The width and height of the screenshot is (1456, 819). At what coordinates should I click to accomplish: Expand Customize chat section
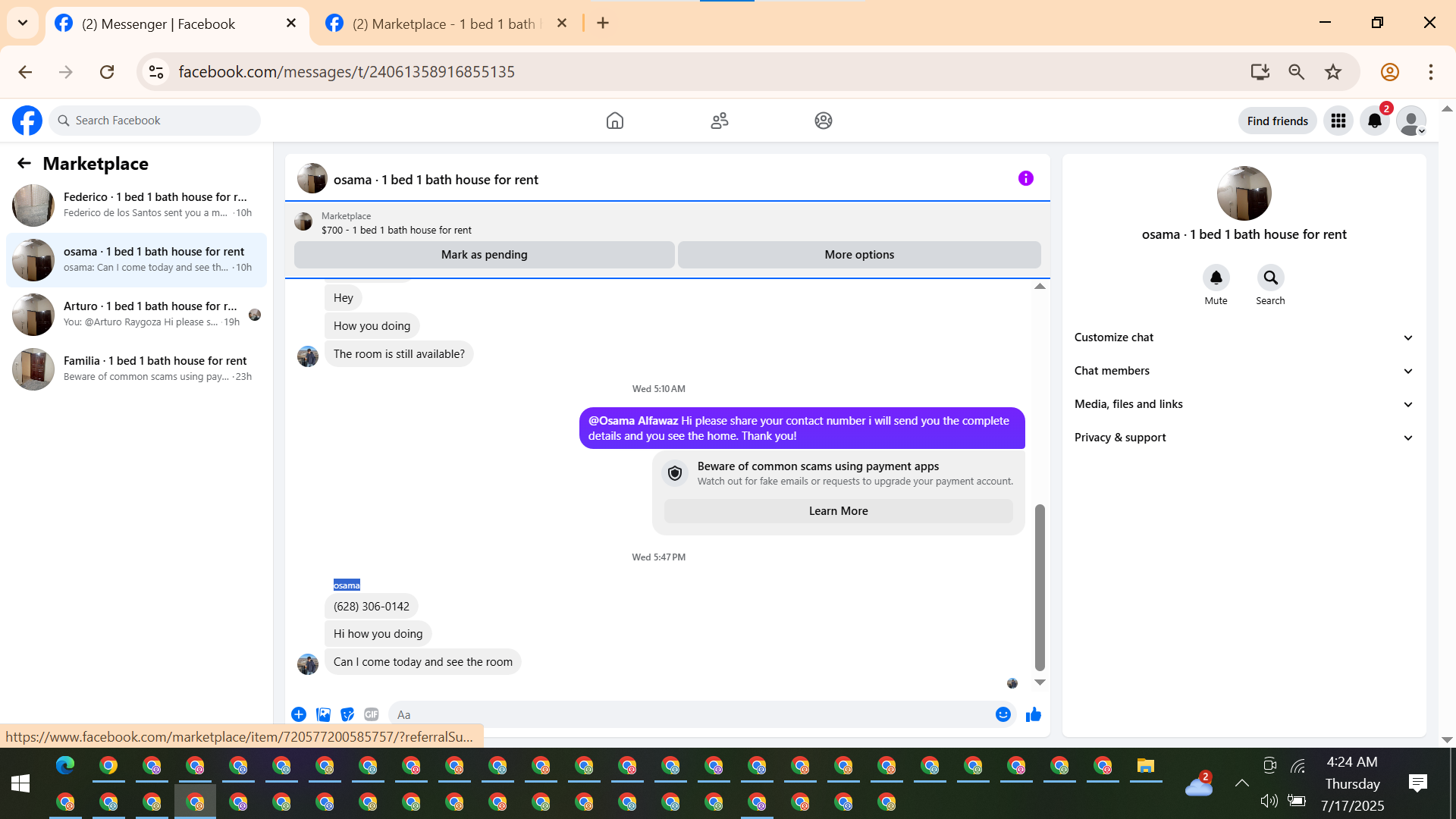point(1244,337)
